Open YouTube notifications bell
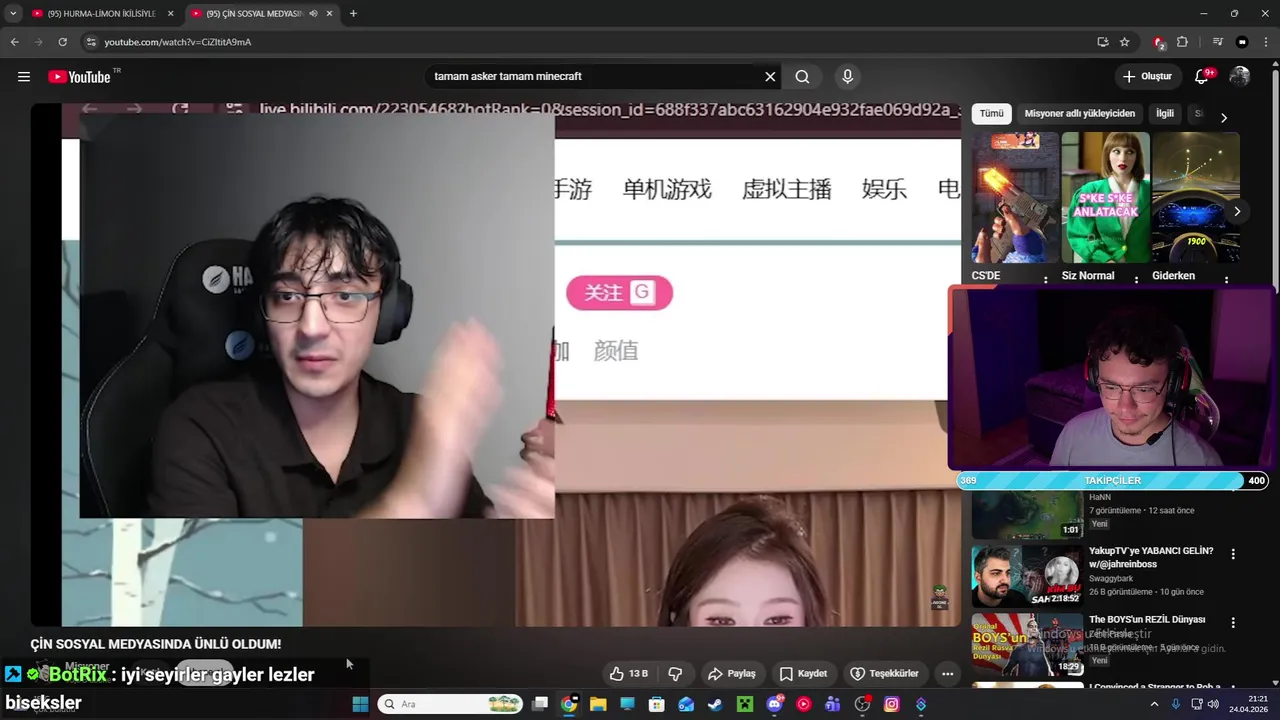This screenshot has height=720, width=1280. pyautogui.click(x=1202, y=77)
